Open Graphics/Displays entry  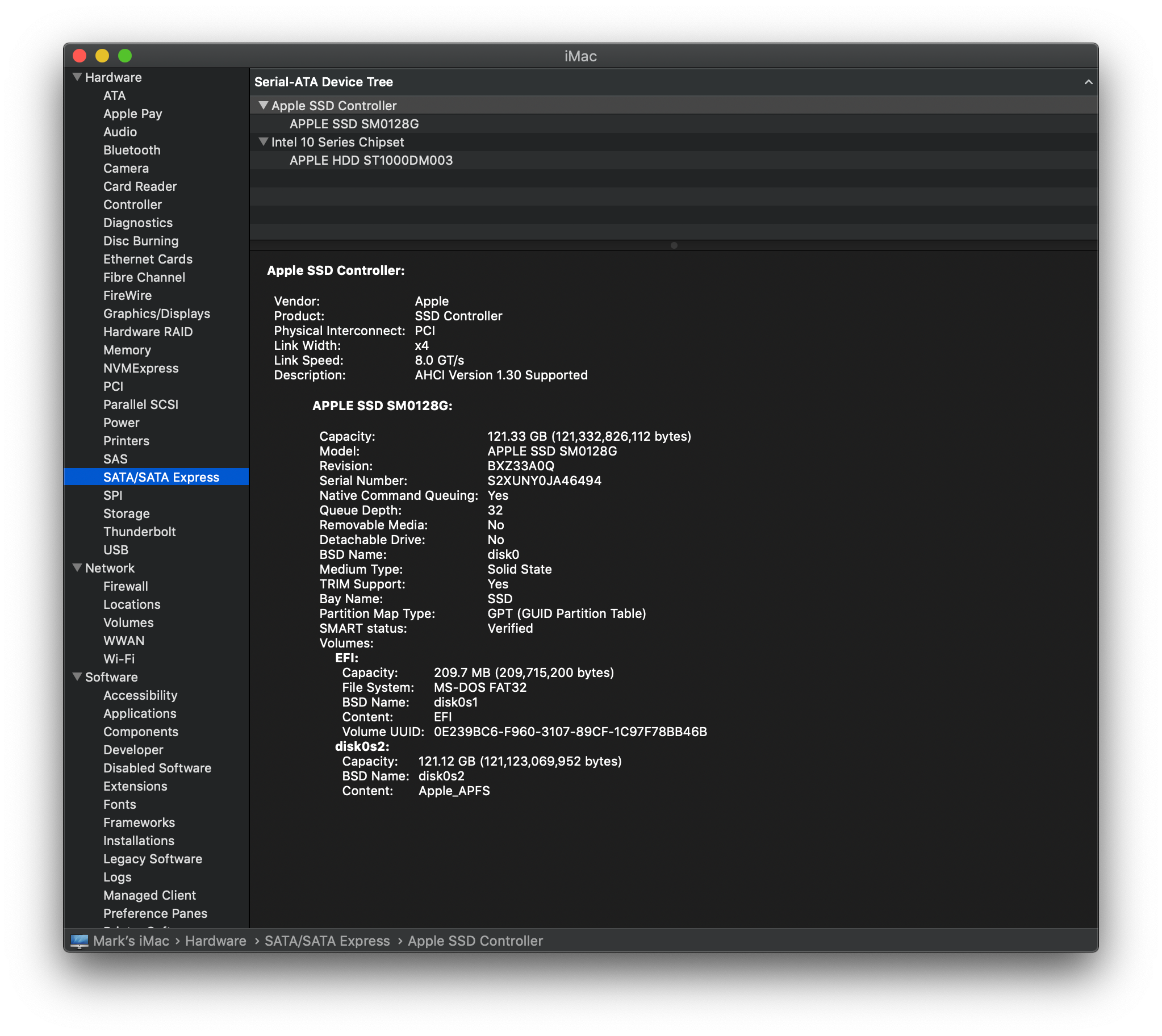(x=157, y=314)
